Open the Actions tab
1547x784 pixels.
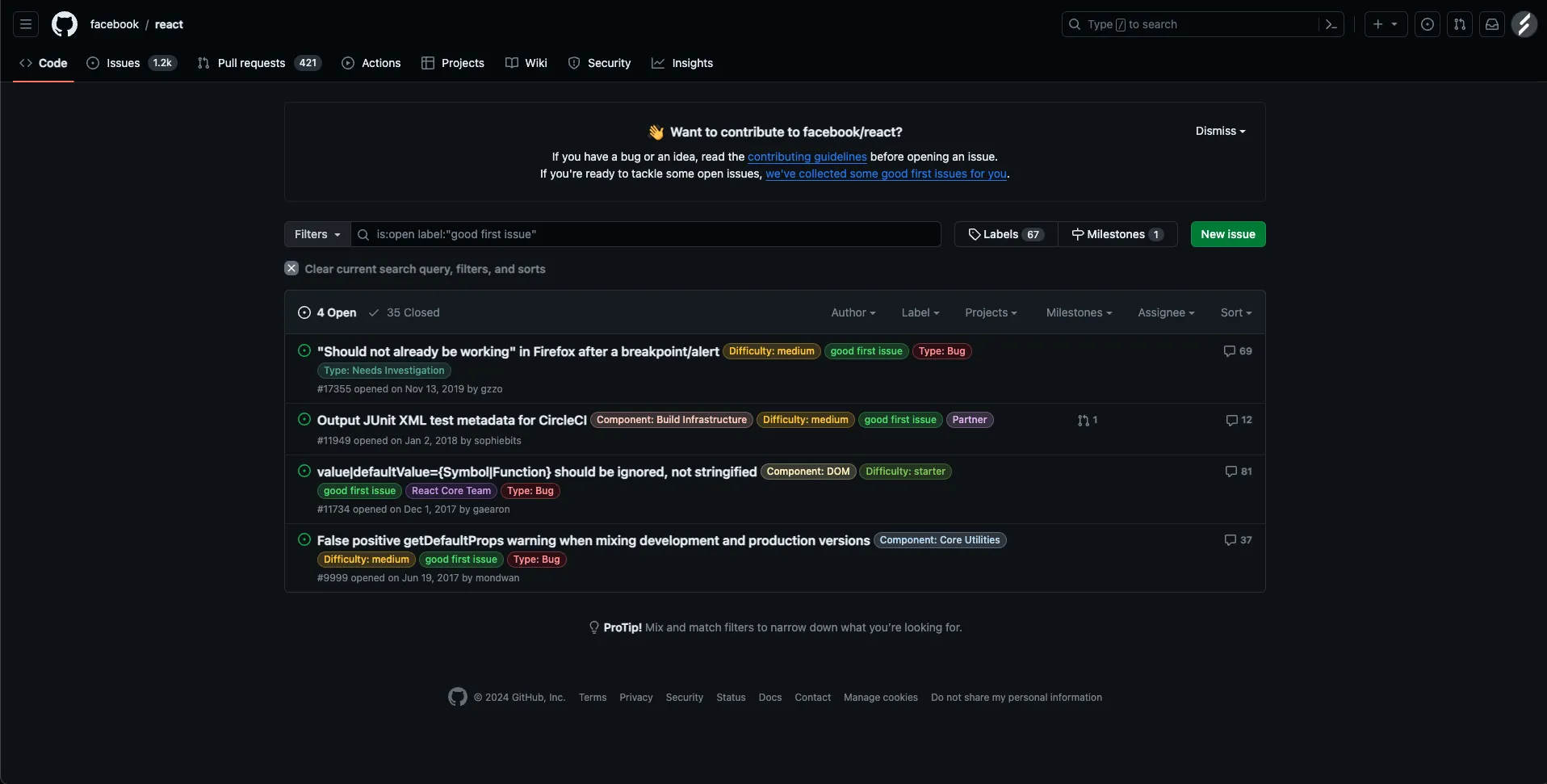tap(371, 63)
